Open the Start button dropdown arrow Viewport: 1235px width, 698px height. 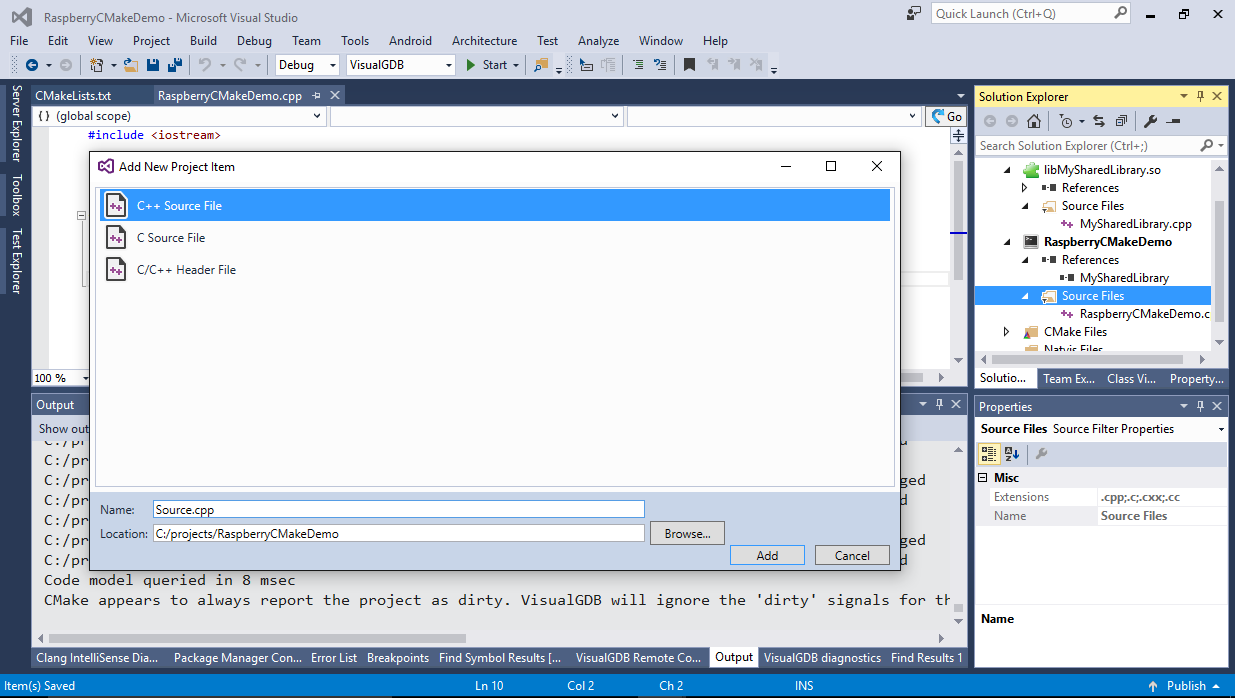(x=516, y=65)
